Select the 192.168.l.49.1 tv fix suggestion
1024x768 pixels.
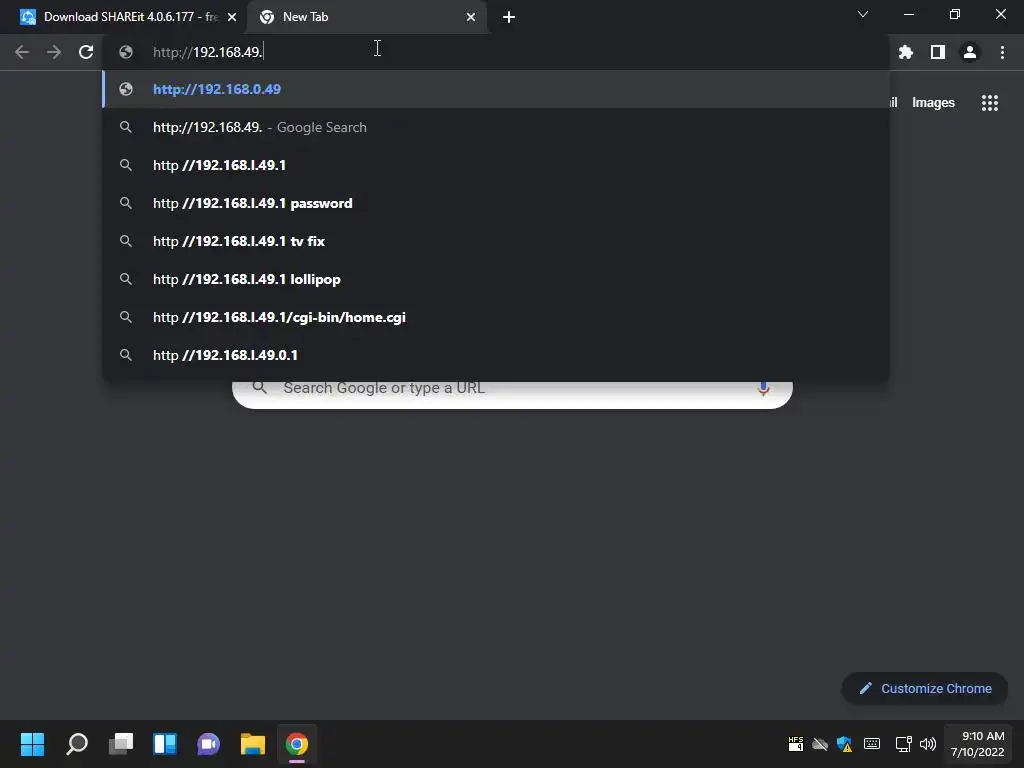pos(496,241)
